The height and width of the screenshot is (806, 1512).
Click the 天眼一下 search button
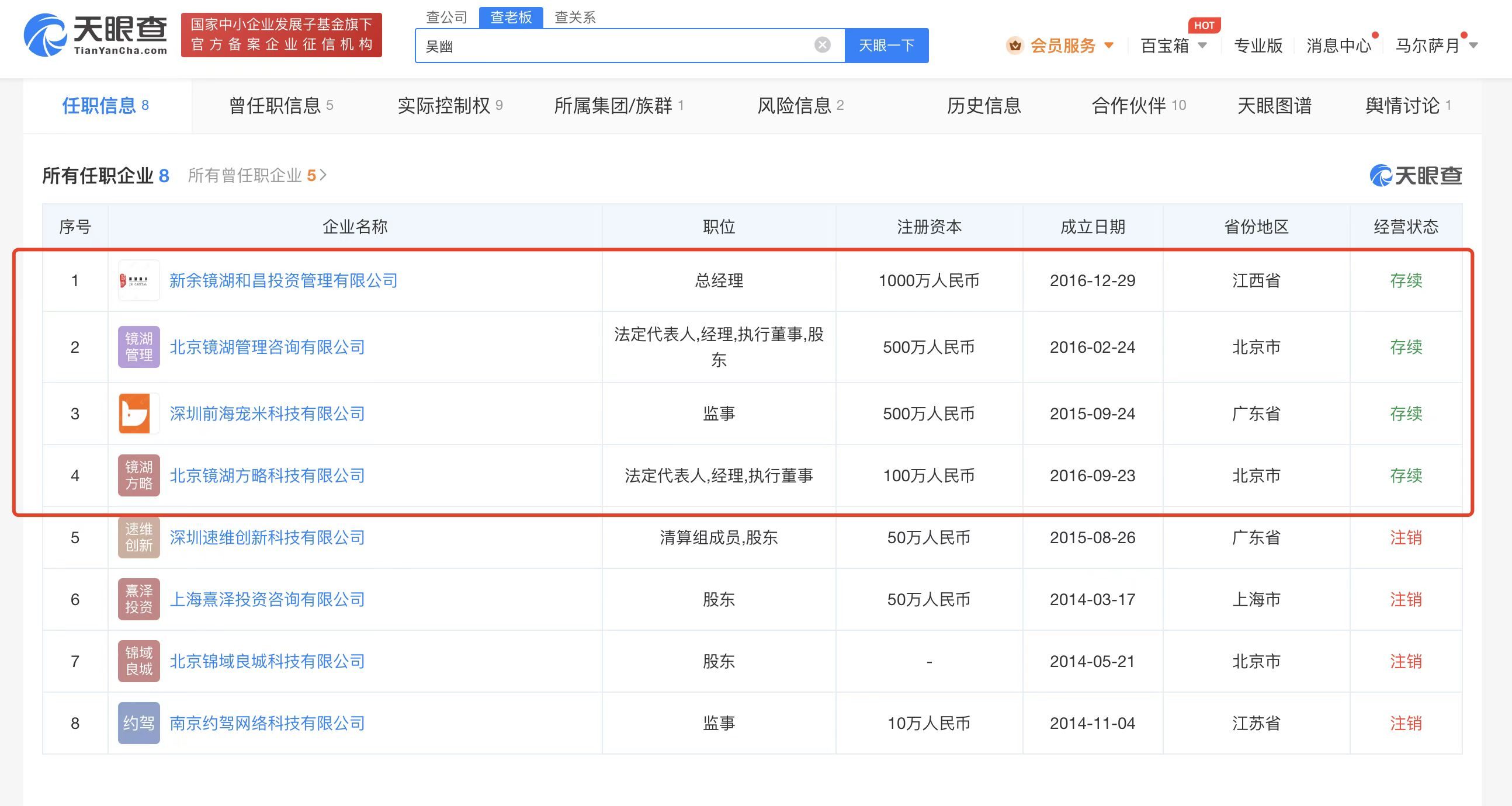[886, 44]
